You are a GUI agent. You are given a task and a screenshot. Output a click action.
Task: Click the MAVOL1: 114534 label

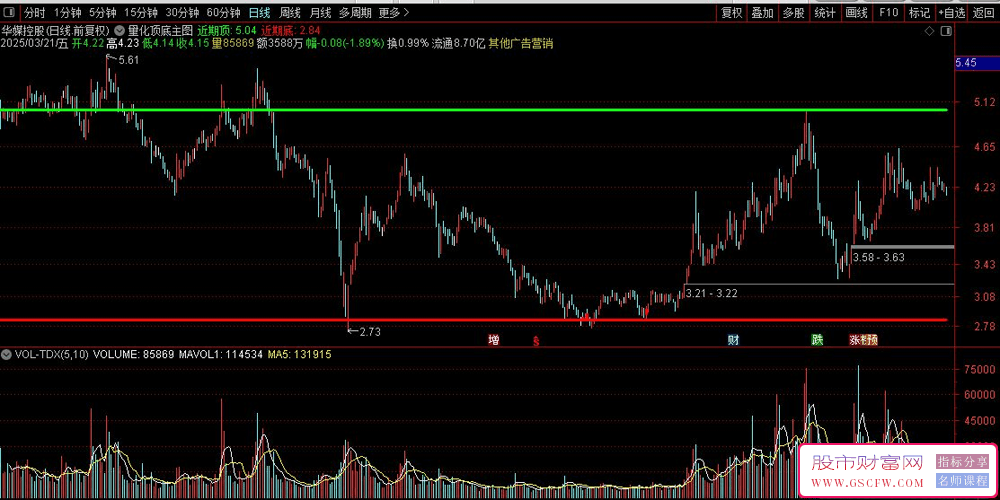pos(221,354)
